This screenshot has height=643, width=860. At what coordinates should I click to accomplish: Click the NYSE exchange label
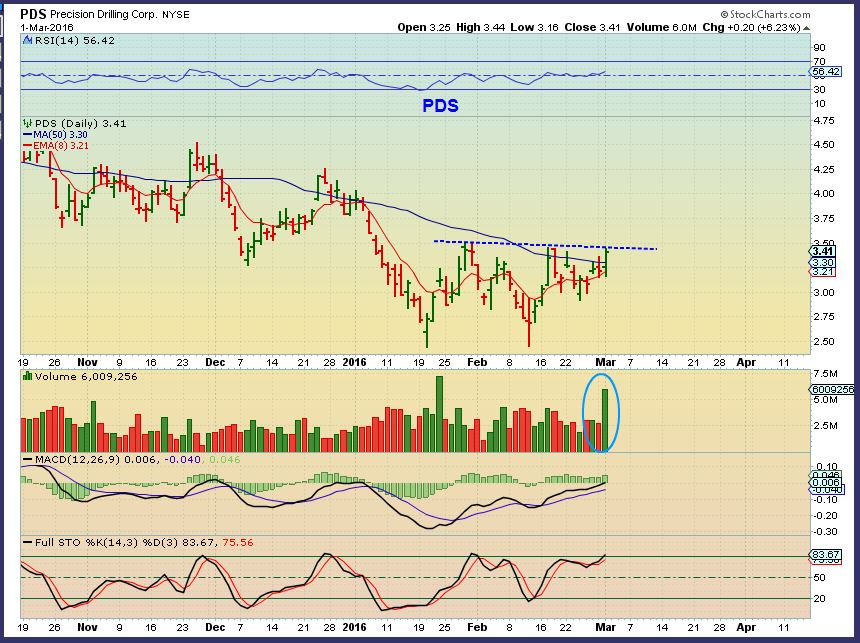[x=176, y=15]
